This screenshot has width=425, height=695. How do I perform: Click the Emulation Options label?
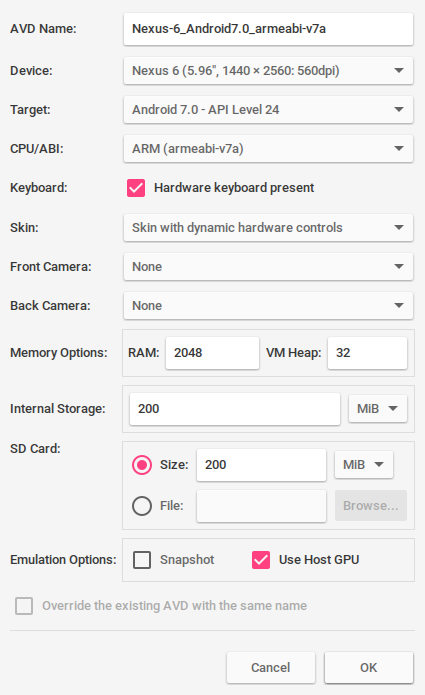point(63,560)
